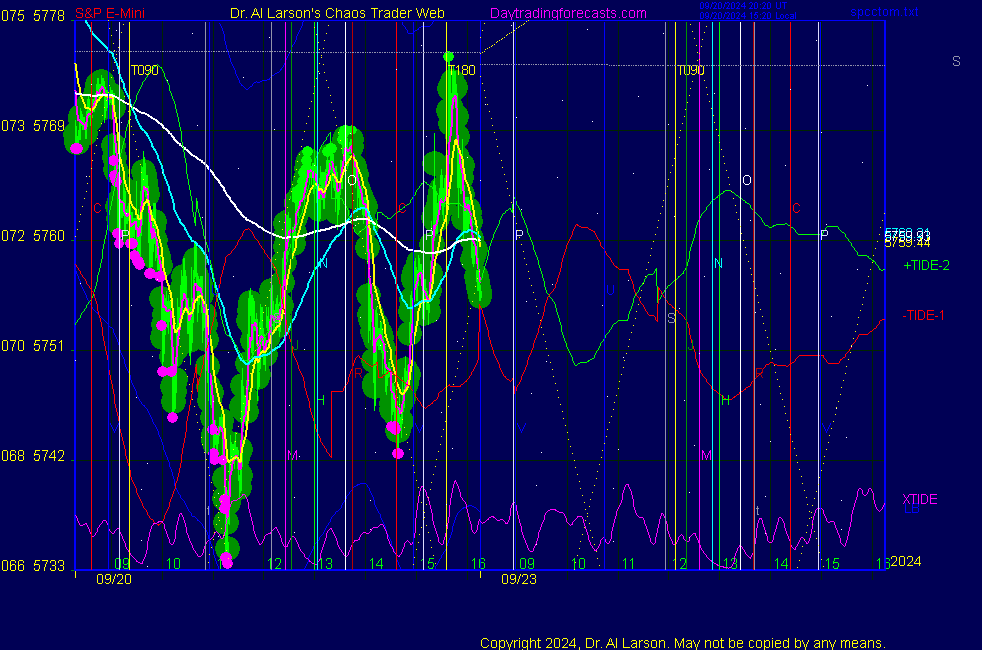Click the "T090" label in the 09/23 session

691,70
